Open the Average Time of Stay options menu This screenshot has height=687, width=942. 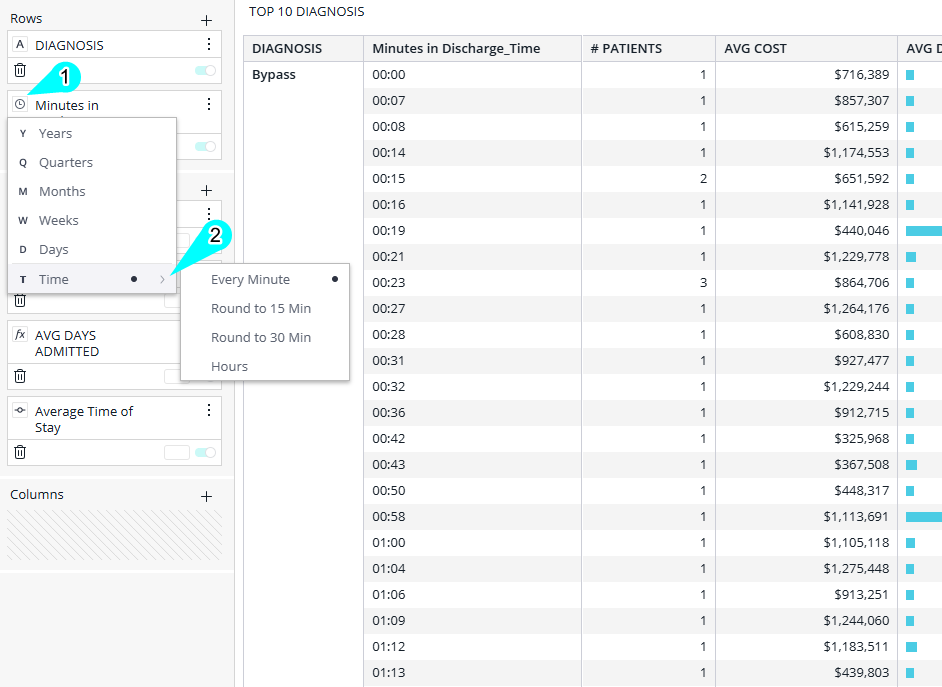(x=208, y=411)
